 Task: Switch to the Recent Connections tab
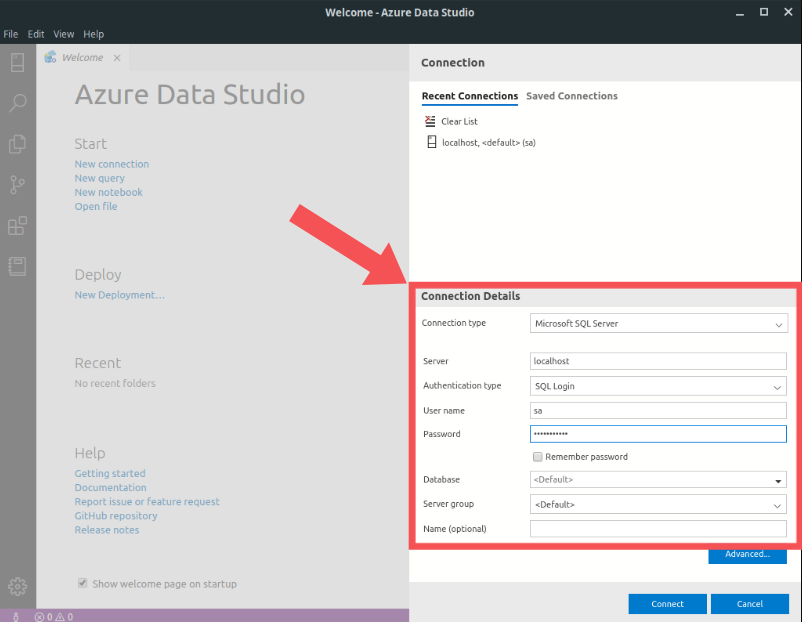pos(470,96)
